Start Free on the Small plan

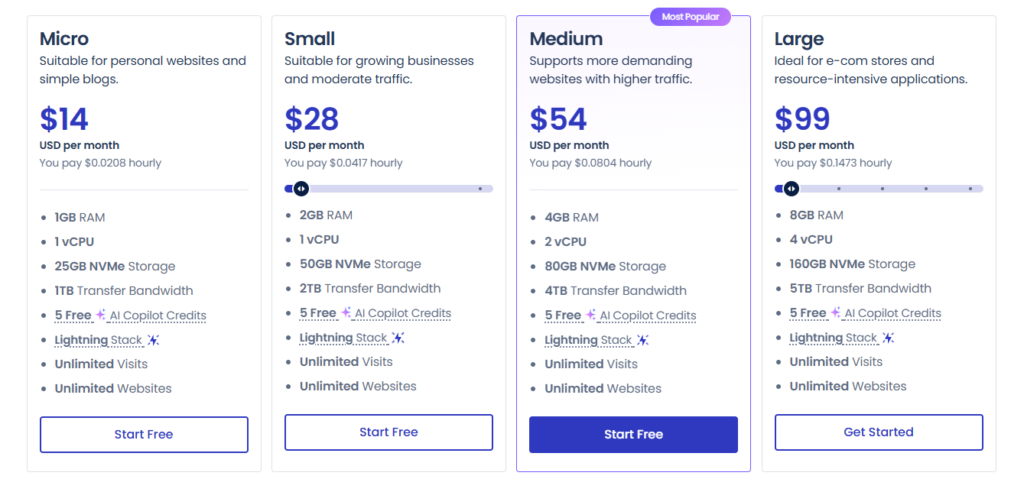389,432
